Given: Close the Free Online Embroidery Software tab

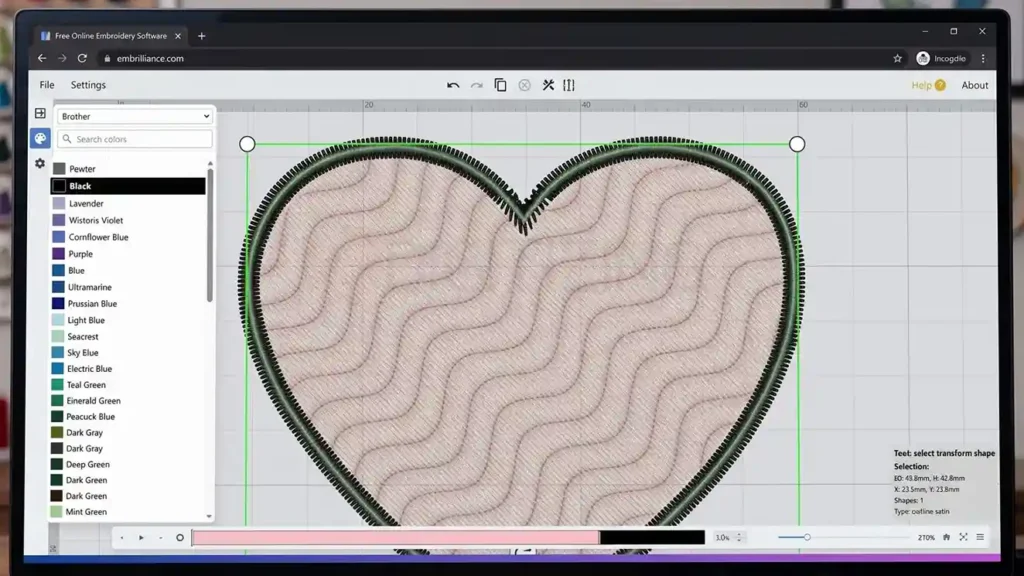Looking at the screenshot, I should point(178,36).
